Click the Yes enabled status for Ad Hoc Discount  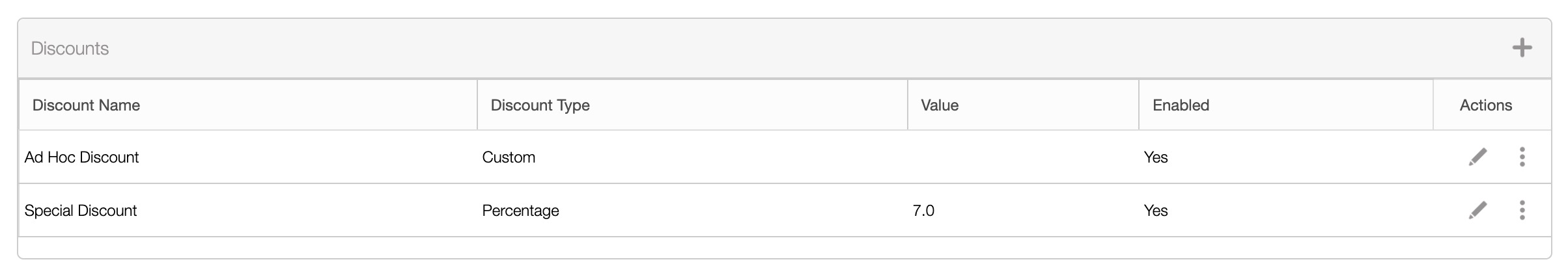1156,157
